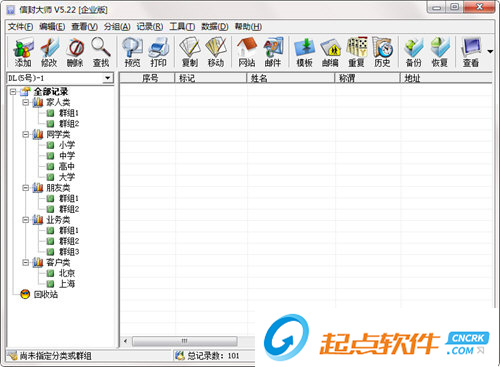This screenshot has width=500, height=367.
Task: Click the 删除 (Delete) toolbar icon
Action: pos(75,52)
